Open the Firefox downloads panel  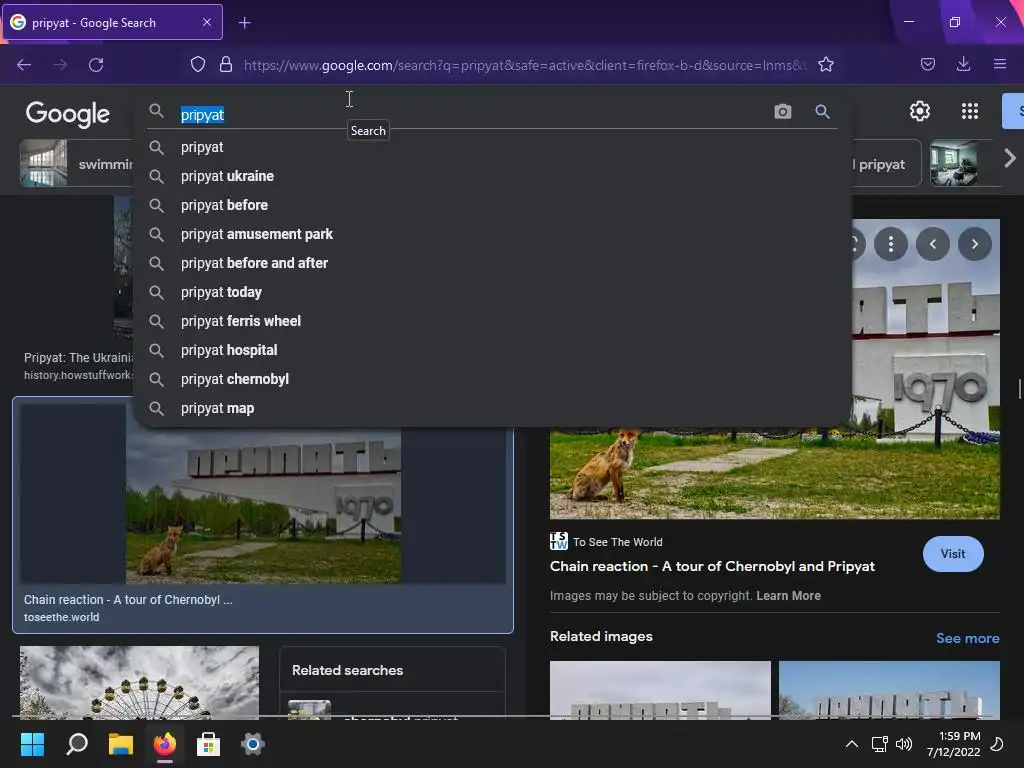tap(963, 64)
